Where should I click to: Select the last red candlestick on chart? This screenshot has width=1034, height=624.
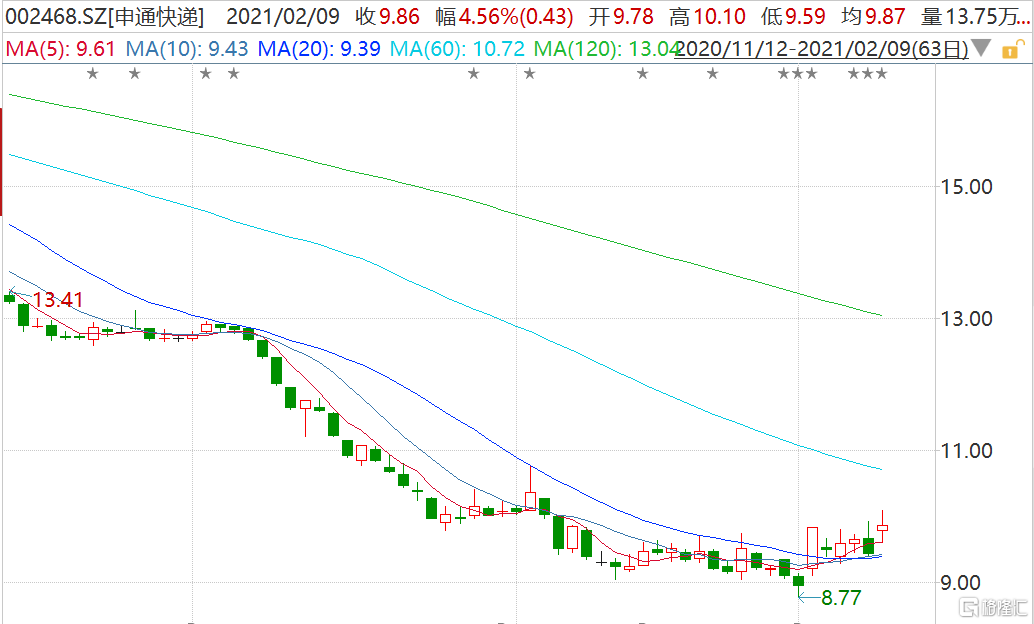click(x=882, y=528)
